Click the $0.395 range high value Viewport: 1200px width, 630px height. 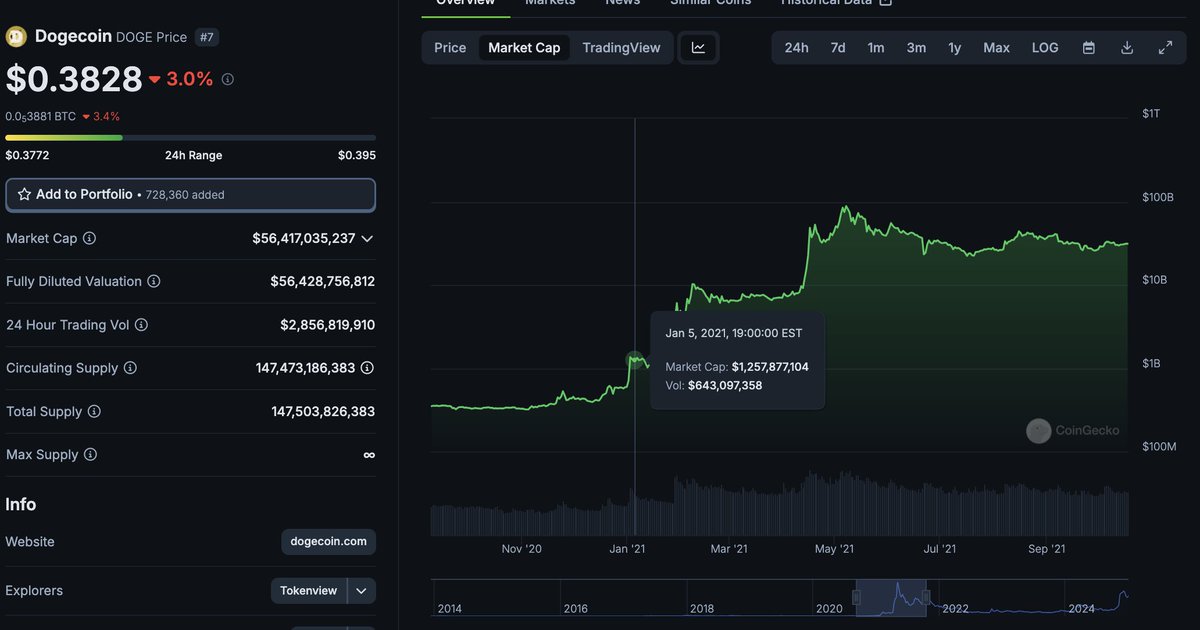click(x=357, y=155)
